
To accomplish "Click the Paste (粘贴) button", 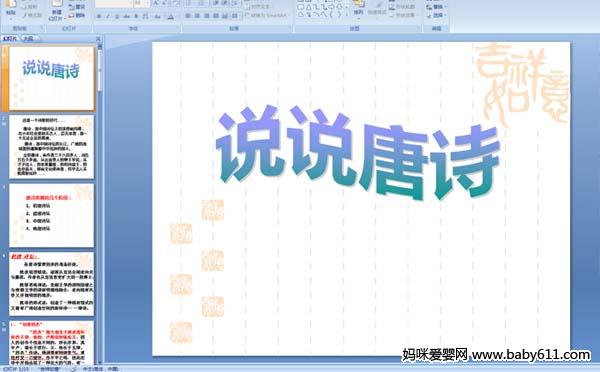I will [11, 8].
